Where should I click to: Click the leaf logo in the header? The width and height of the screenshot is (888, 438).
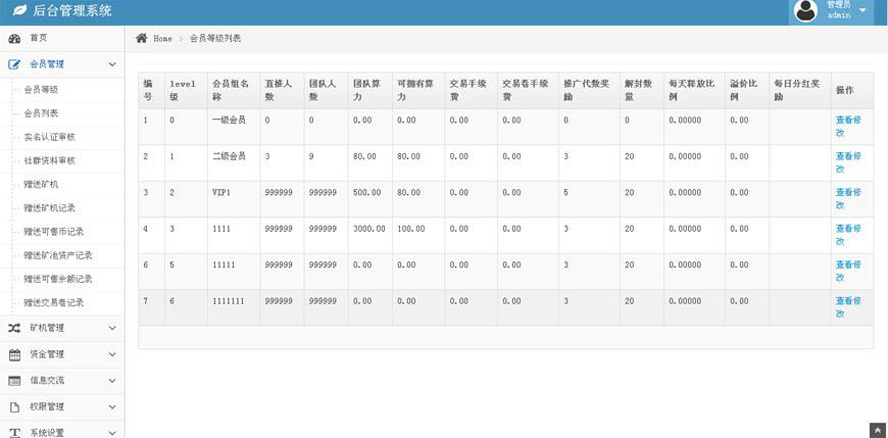19,10
